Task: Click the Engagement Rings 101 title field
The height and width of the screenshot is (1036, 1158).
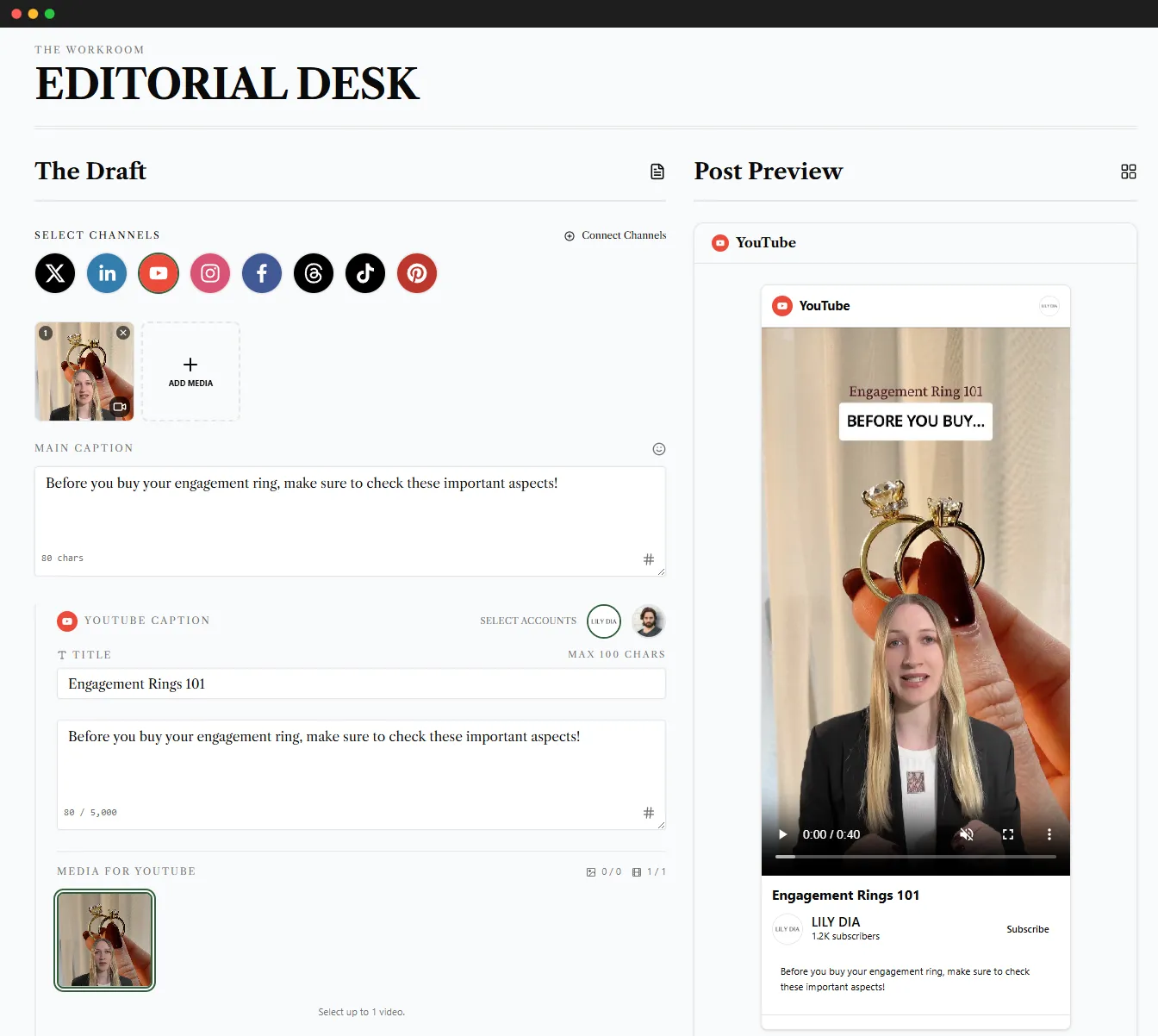Action: (x=361, y=683)
